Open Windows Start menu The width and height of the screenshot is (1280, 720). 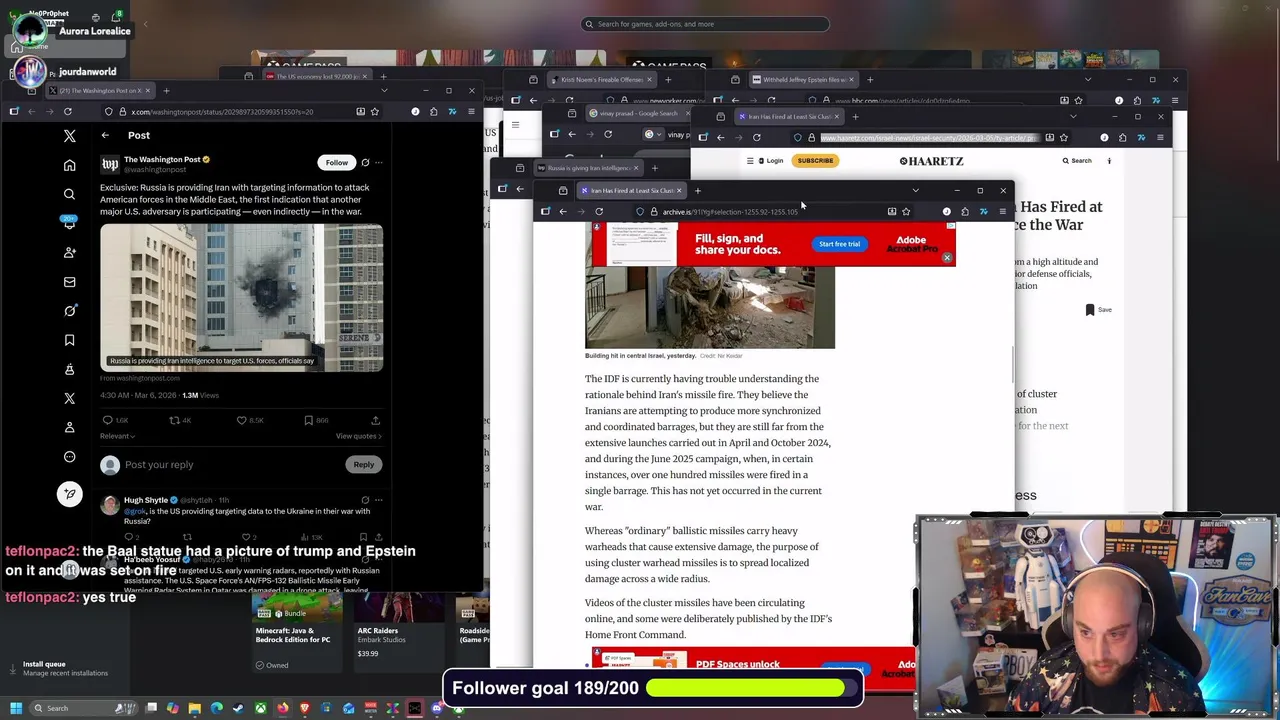(16, 708)
